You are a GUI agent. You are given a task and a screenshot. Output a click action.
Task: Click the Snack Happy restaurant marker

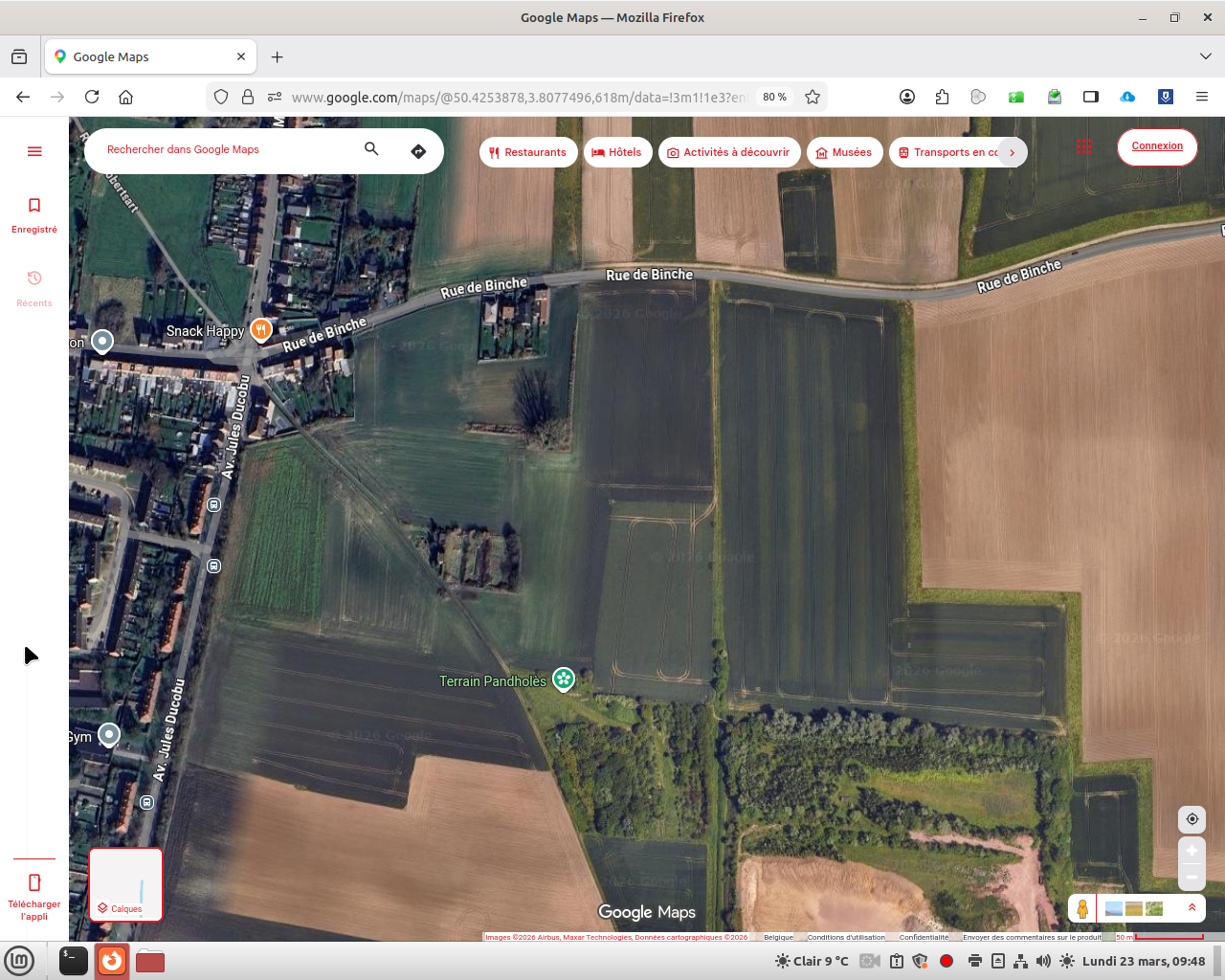pyautogui.click(x=260, y=330)
